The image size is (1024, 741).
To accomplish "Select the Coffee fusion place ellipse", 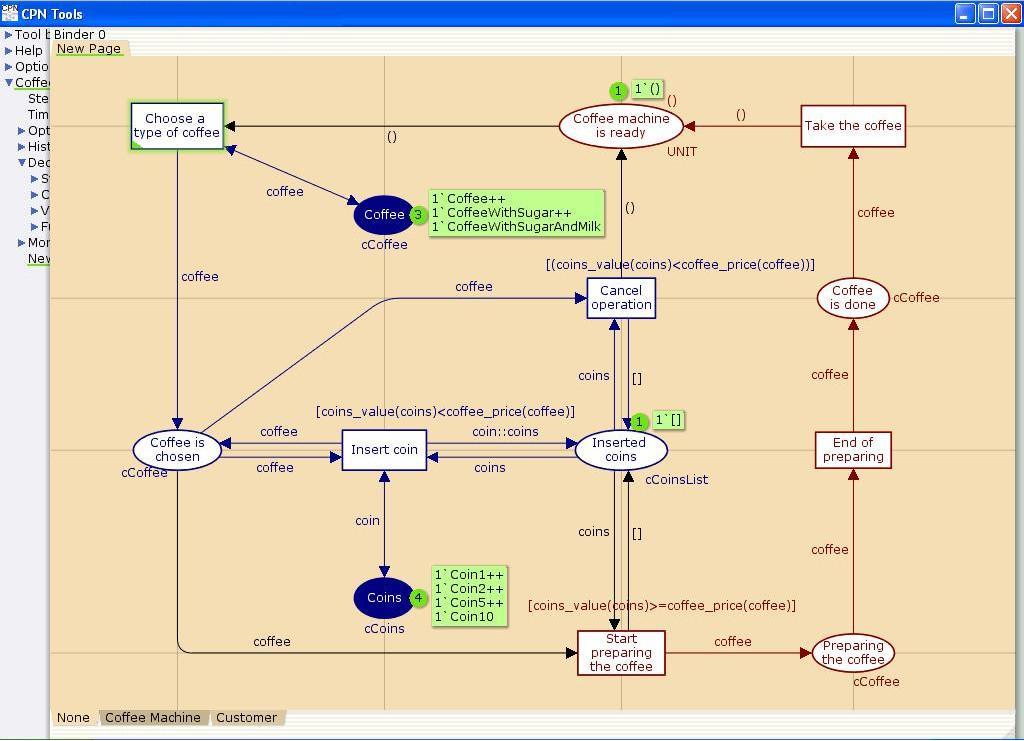I will (383, 215).
